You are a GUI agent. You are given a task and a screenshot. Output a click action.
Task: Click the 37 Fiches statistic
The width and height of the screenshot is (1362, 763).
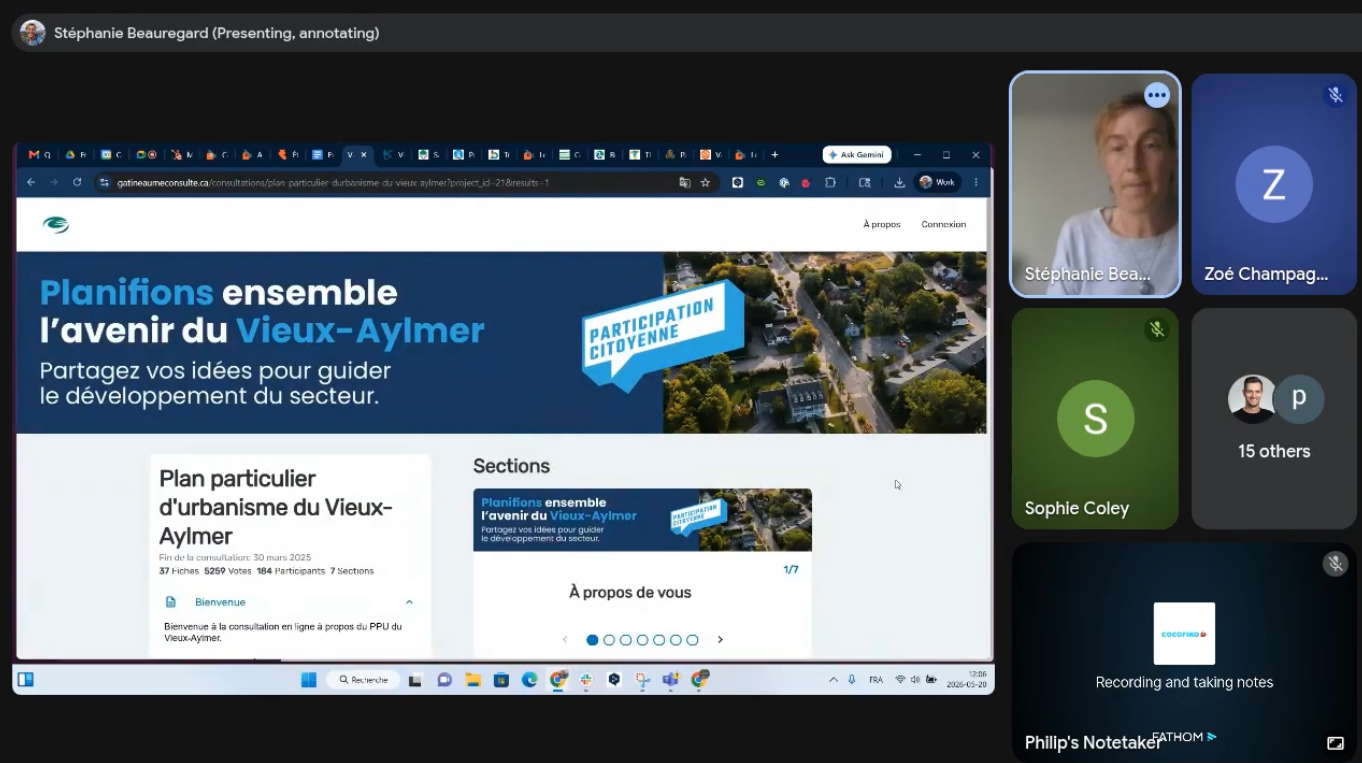coord(178,571)
